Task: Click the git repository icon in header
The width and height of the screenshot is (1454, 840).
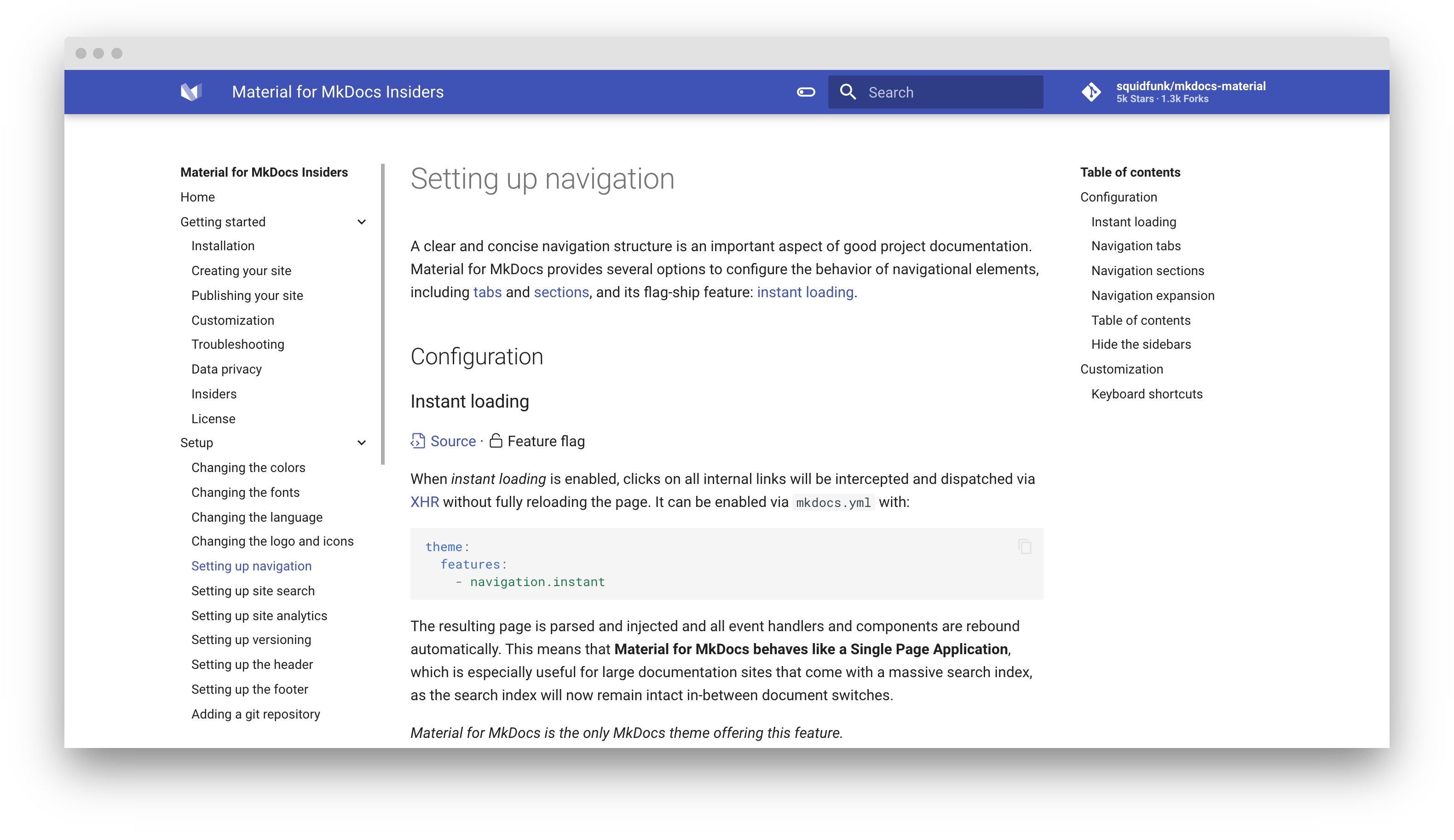Action: pos(1091,92)
